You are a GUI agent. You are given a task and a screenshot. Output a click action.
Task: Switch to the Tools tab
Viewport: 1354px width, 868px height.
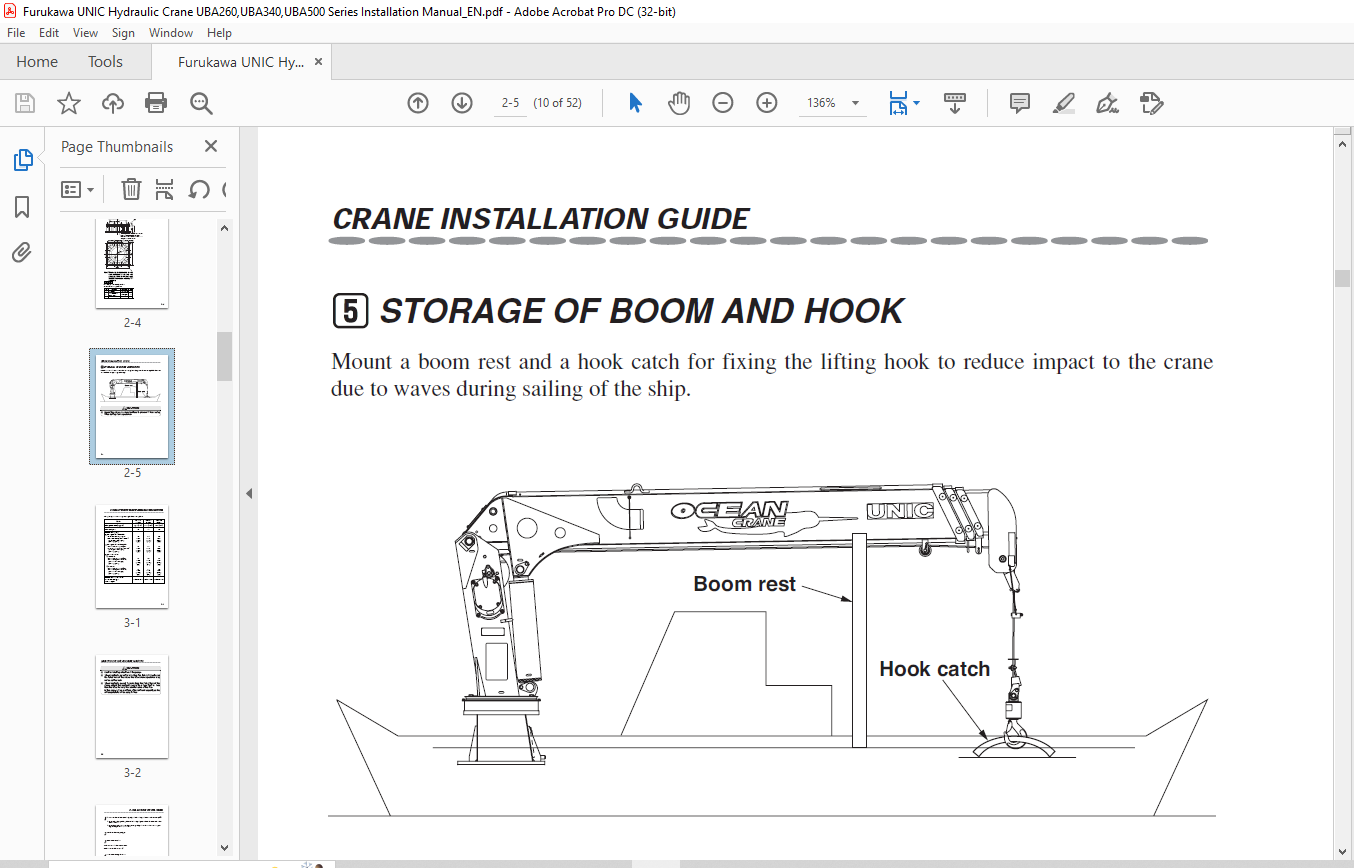point(105,62)
